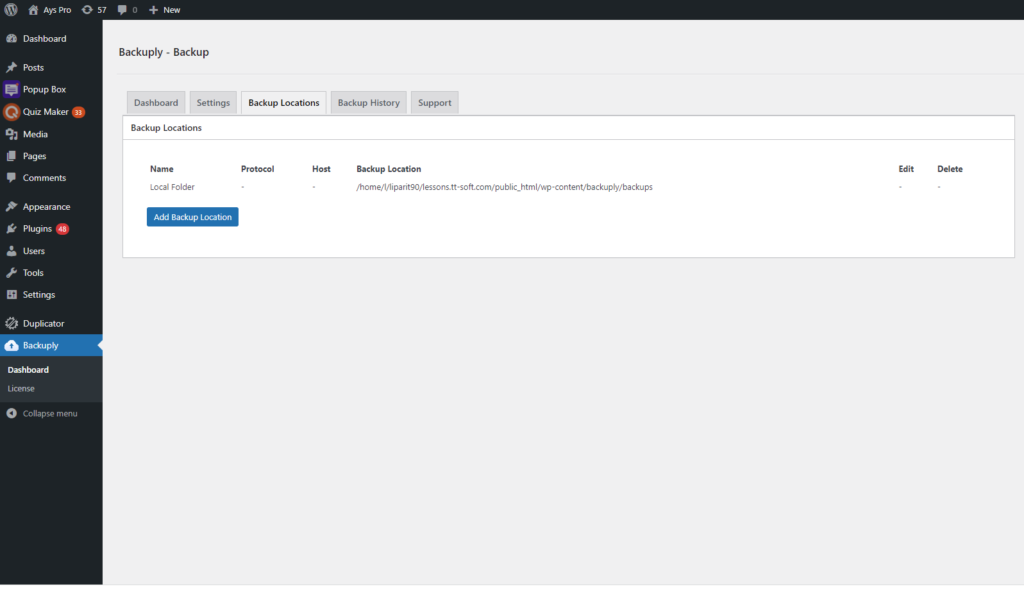Switch to the Backup History tab
The image size is (1024, 589).
(369, 103)
